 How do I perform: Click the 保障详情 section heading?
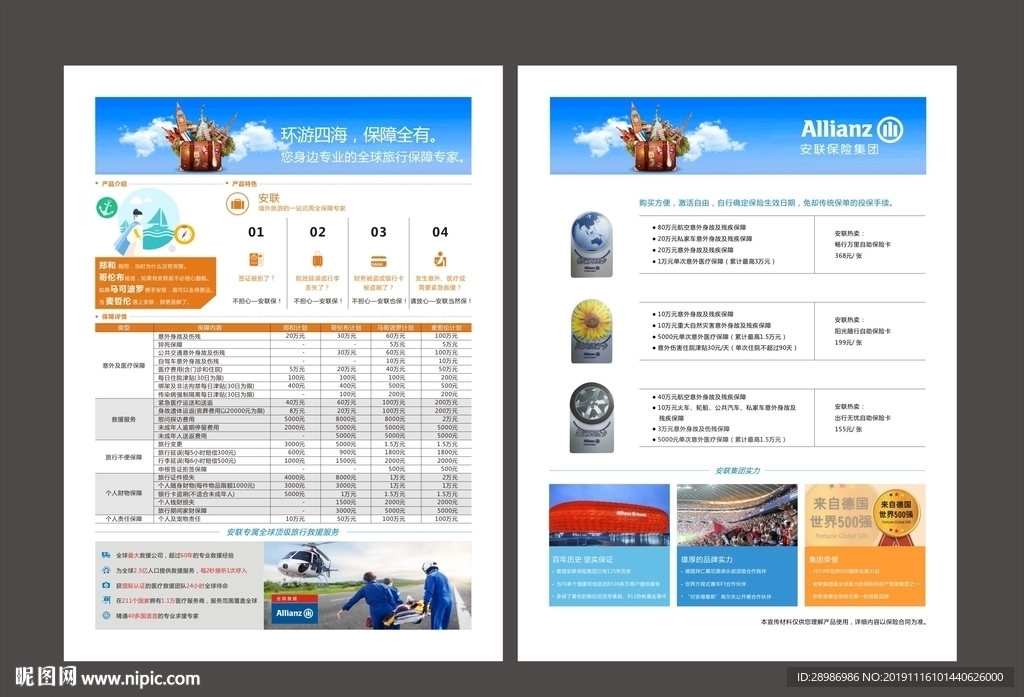[x=114, y=316]
